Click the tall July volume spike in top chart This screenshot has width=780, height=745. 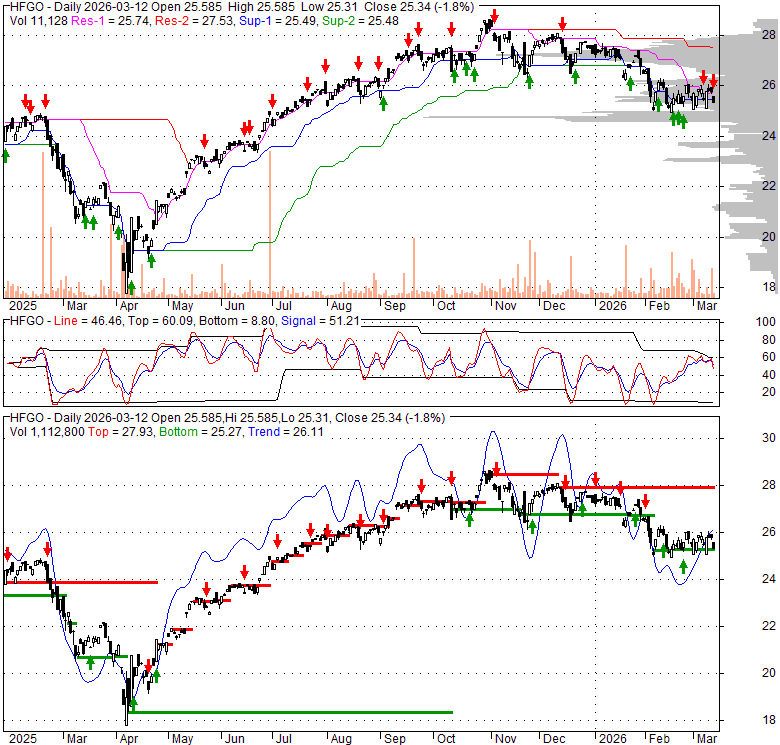[x=270, y=222]
